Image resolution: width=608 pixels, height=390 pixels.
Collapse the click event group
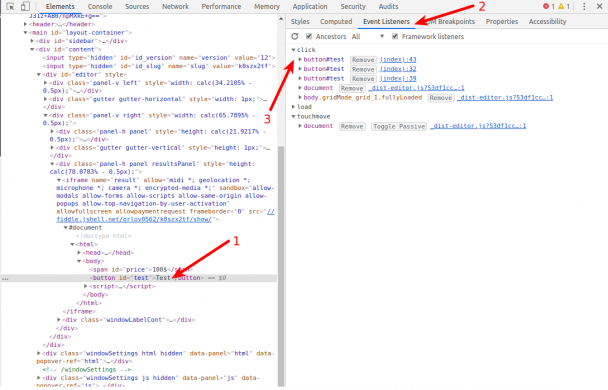point(294,50)
